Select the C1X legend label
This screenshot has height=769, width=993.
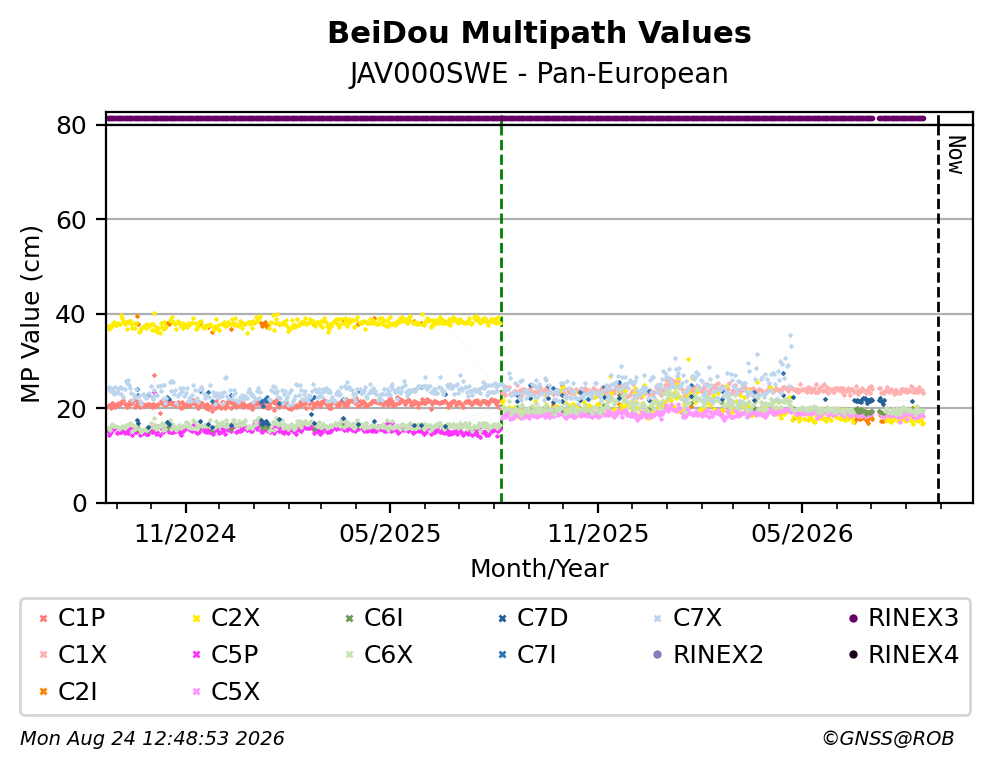click(x=82, y=655)
